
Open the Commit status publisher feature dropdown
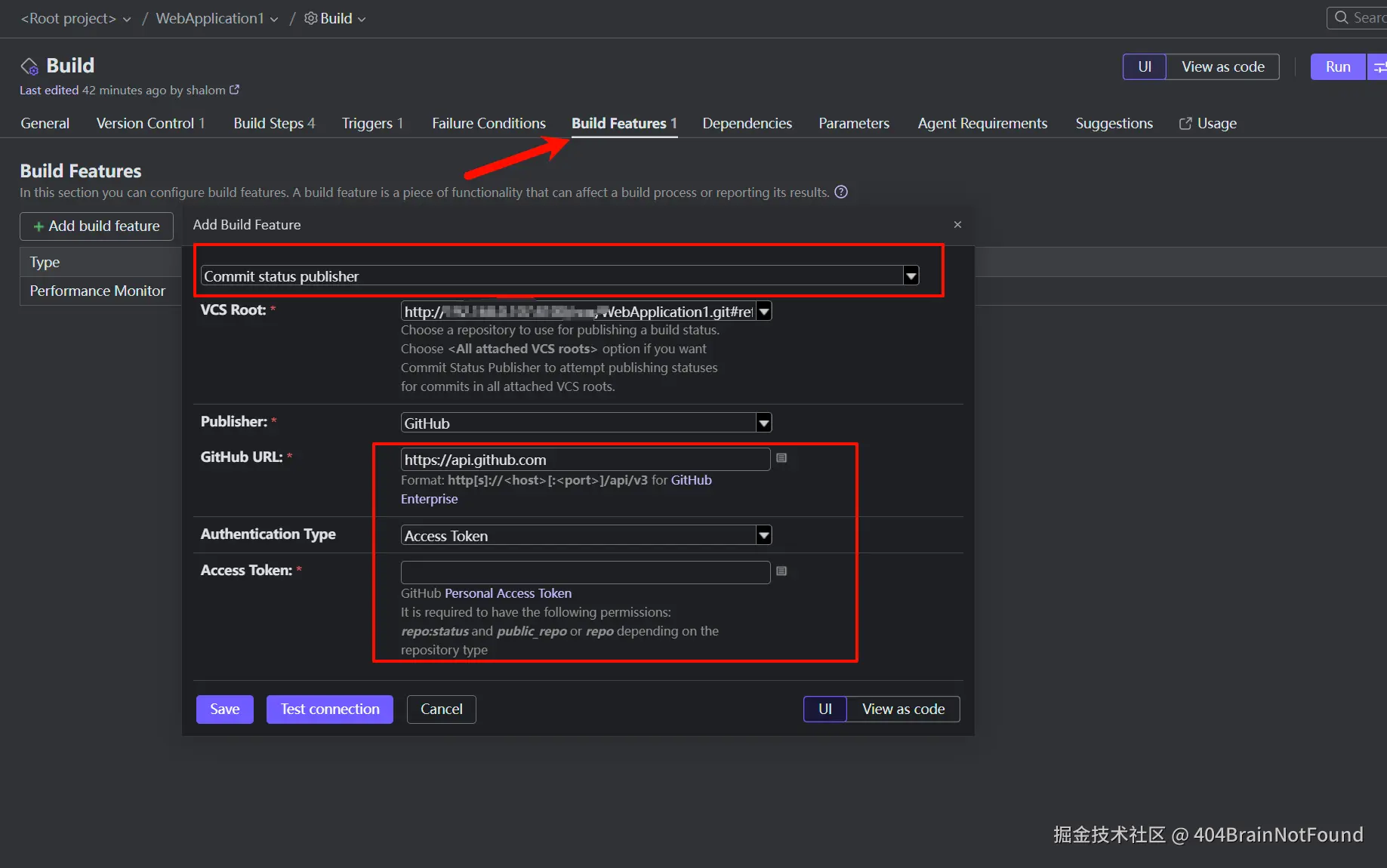911,276
